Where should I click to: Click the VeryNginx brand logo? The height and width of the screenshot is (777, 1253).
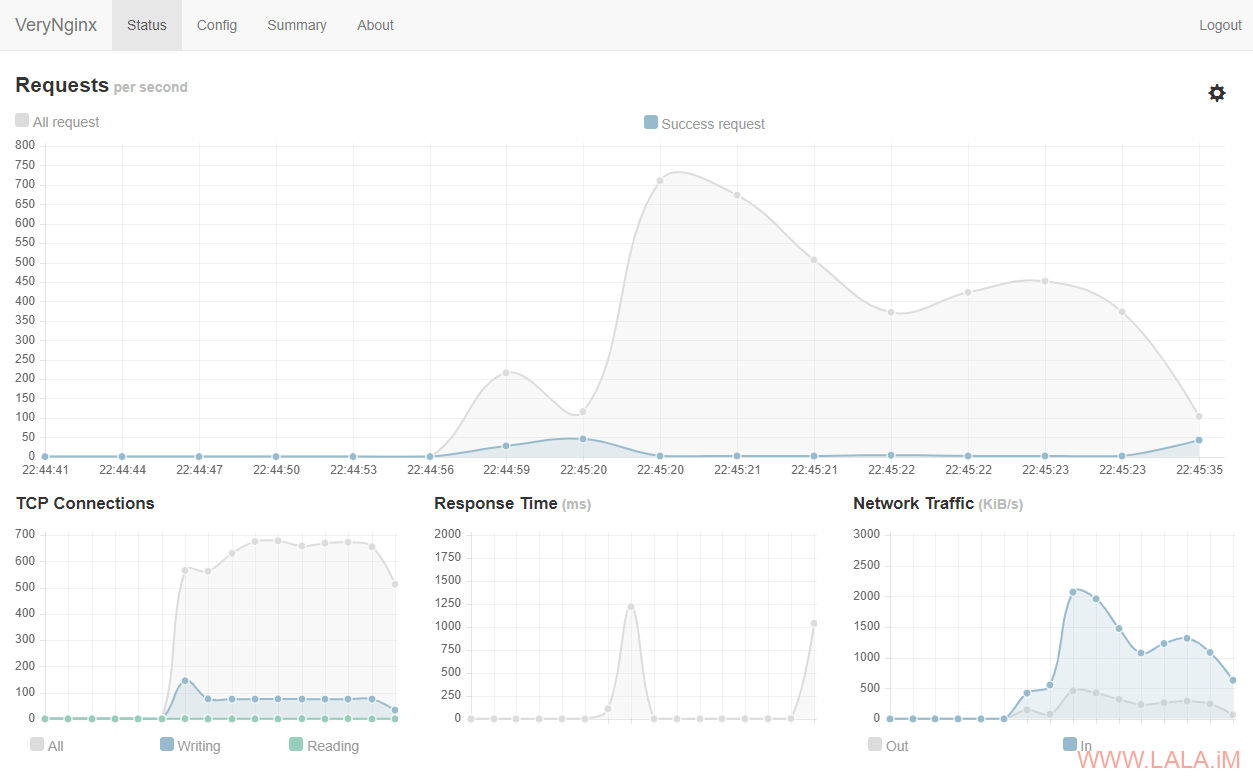pos(56,25)
